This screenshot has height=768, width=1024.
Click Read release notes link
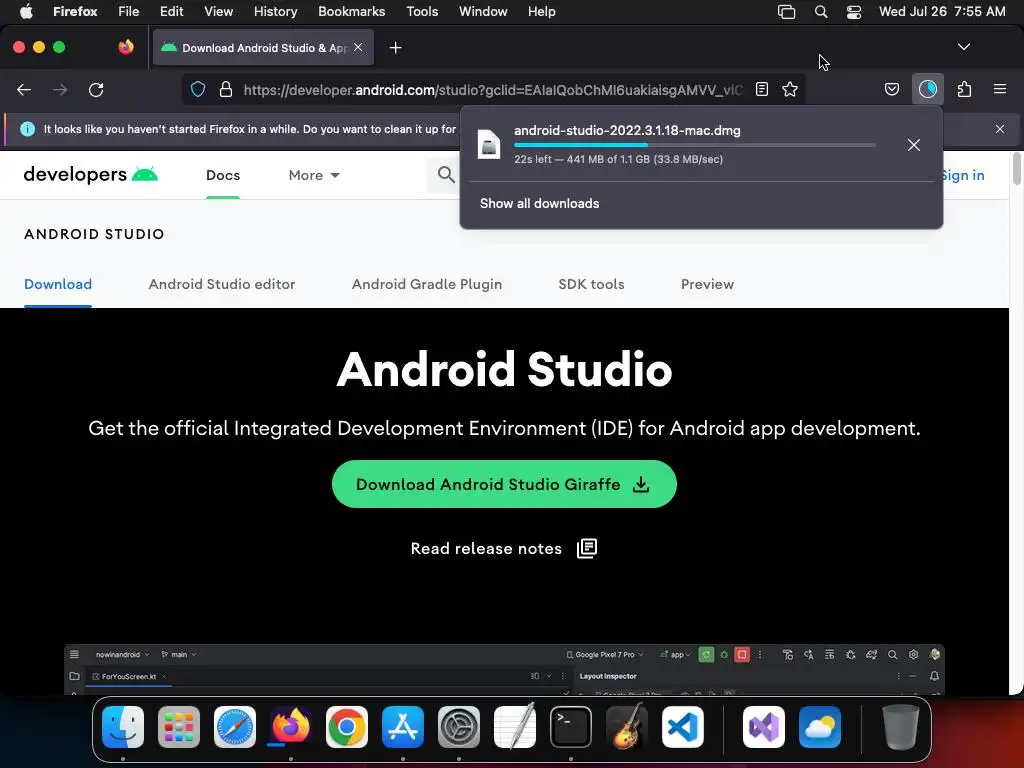504,549
